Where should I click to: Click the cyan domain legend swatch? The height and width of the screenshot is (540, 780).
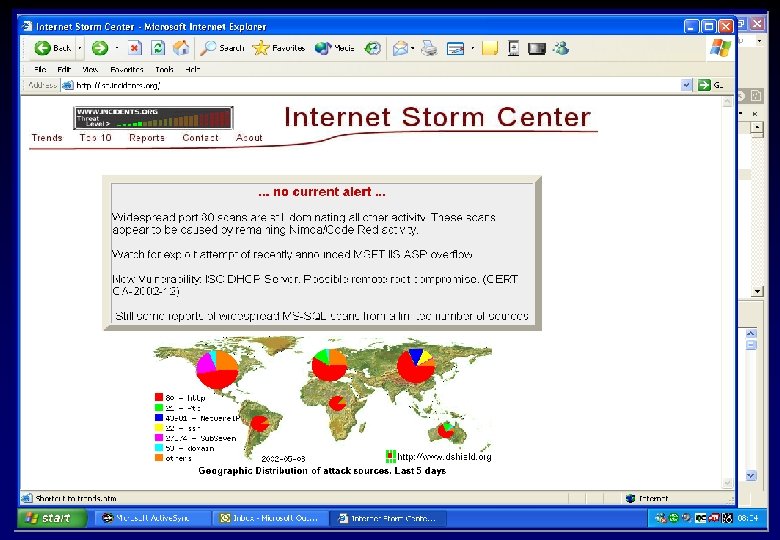click(x=159, y=448)
